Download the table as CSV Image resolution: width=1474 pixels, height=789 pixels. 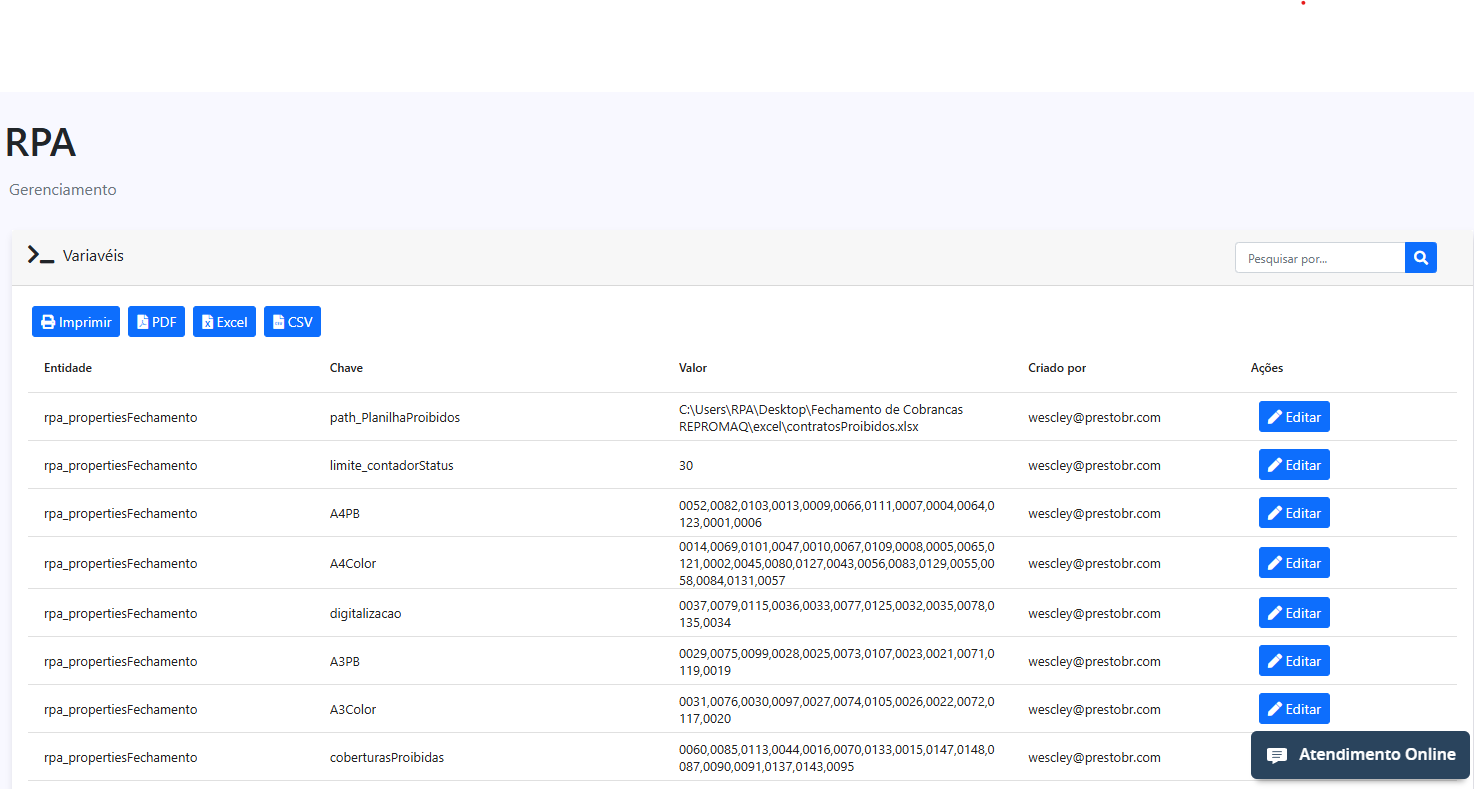coord(292,322)
